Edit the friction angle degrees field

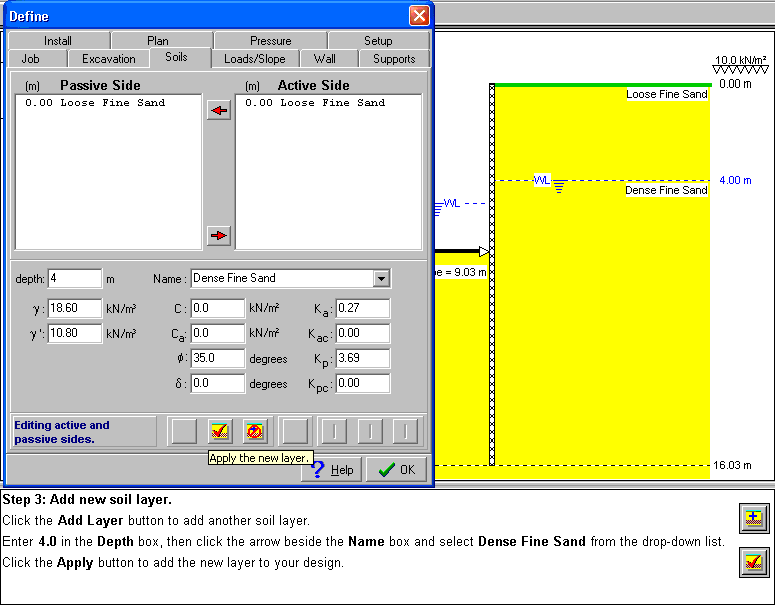217,358
